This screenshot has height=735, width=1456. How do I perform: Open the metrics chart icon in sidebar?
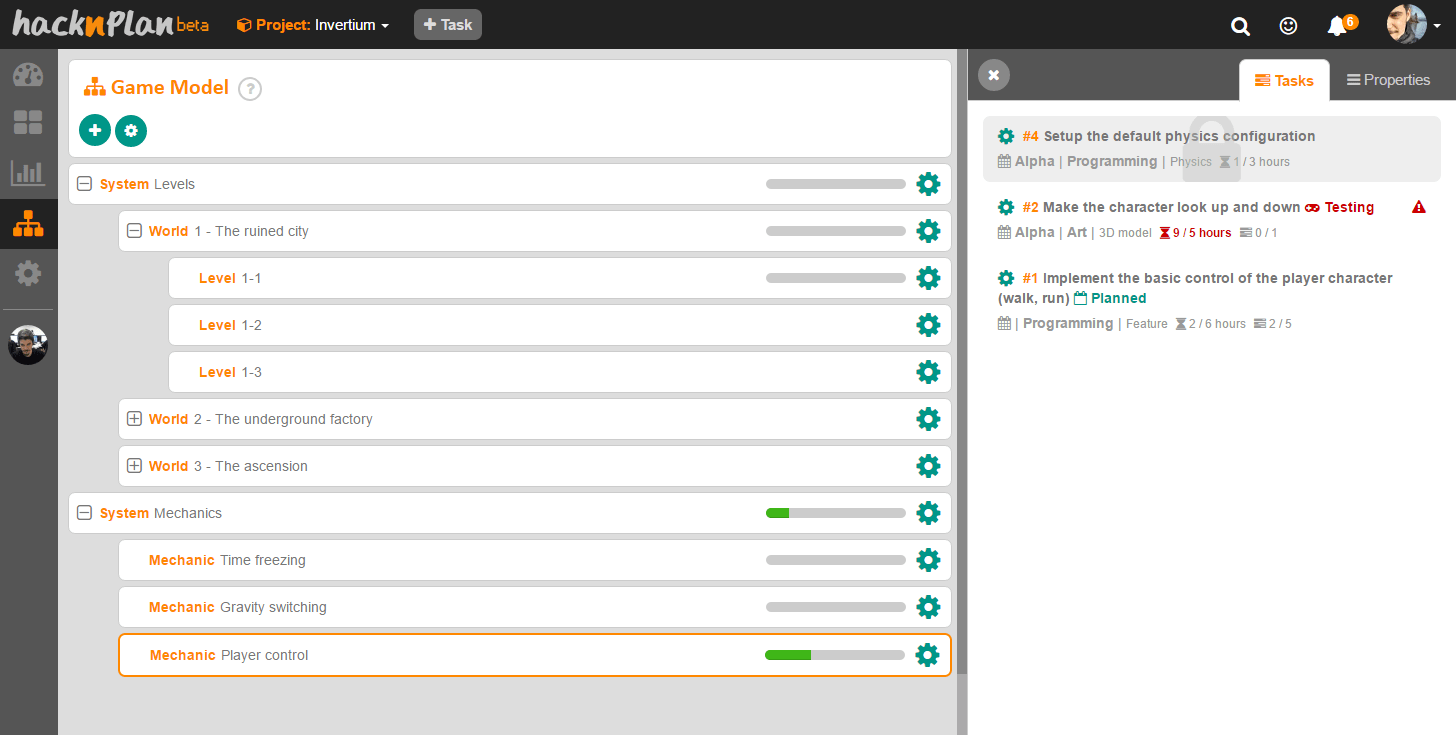[x=28, y=173]
